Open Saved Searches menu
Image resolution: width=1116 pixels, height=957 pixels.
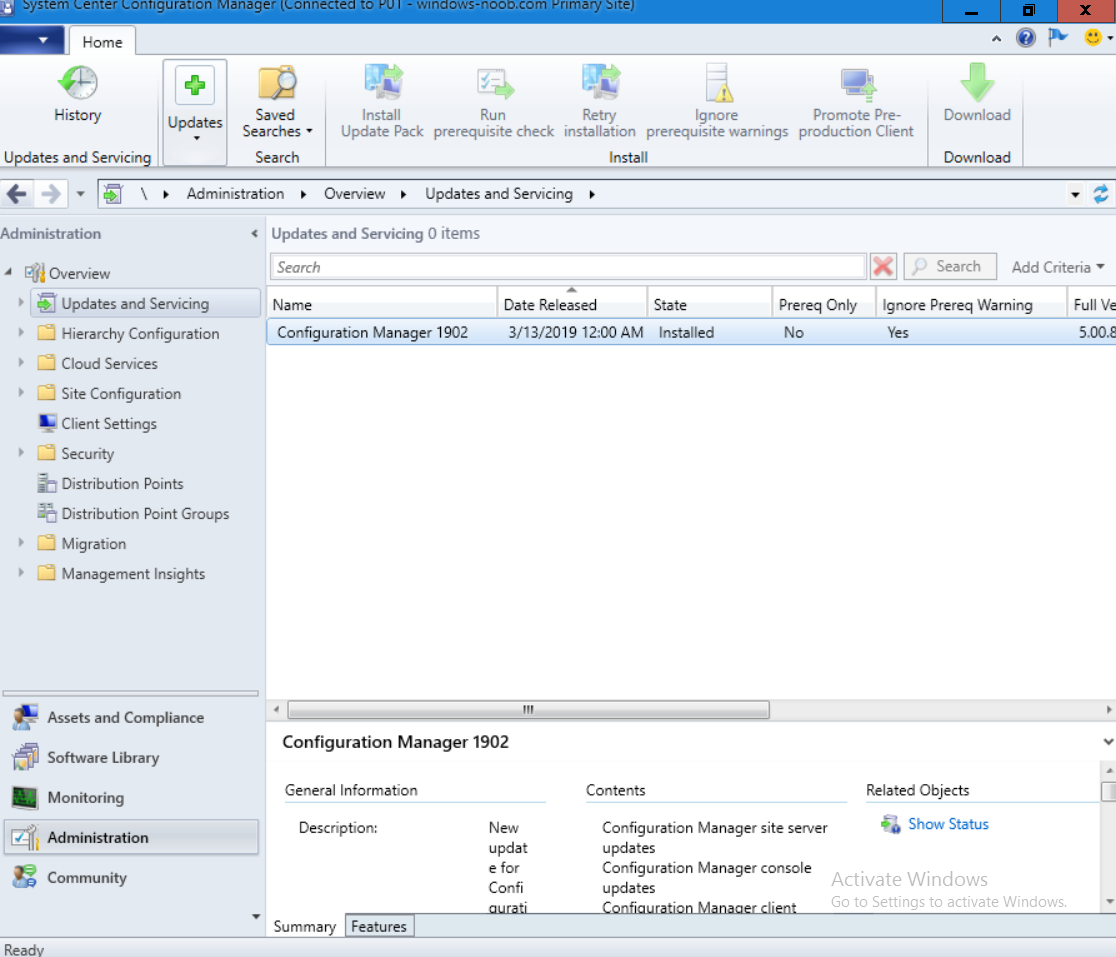[277, 102]
